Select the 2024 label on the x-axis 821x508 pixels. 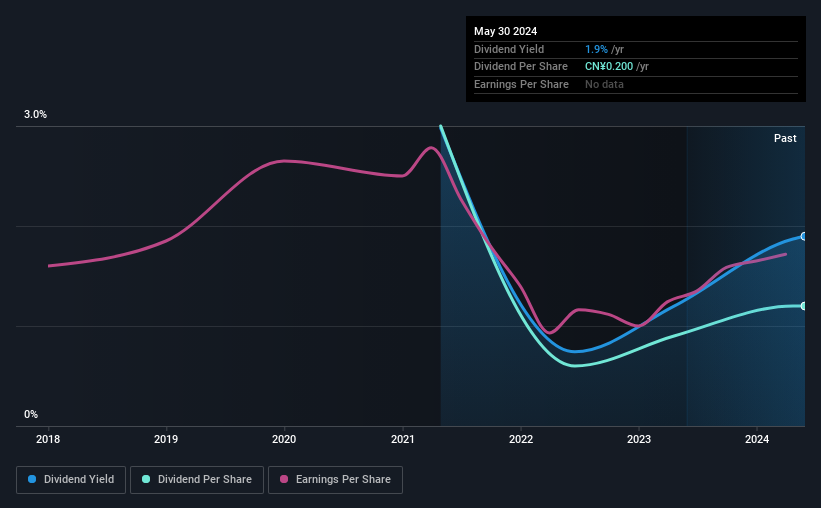pyautogui.click(x=757, y=439)
